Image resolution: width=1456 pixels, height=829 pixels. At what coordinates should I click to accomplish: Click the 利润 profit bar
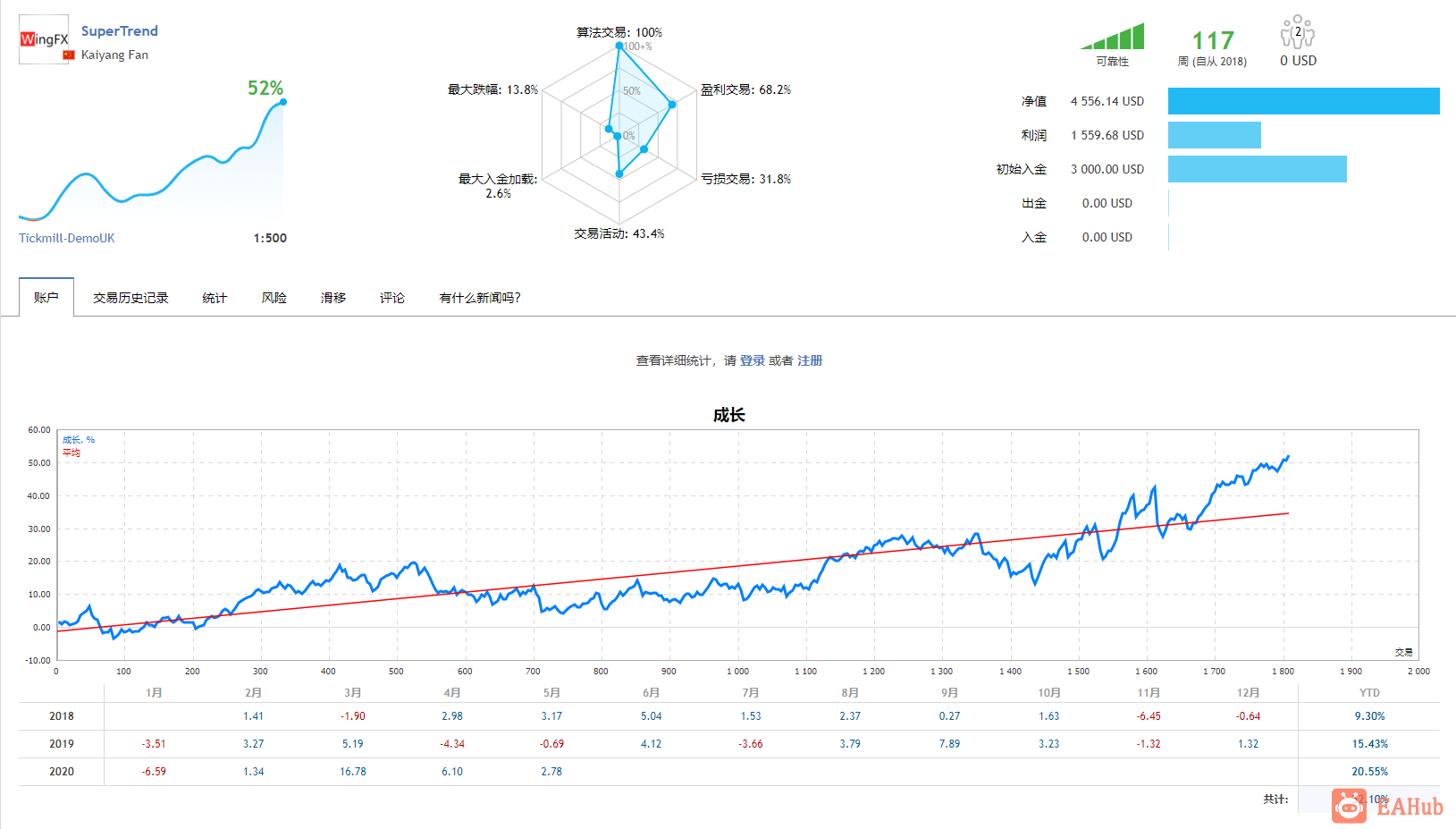[x=1214, y=135]
